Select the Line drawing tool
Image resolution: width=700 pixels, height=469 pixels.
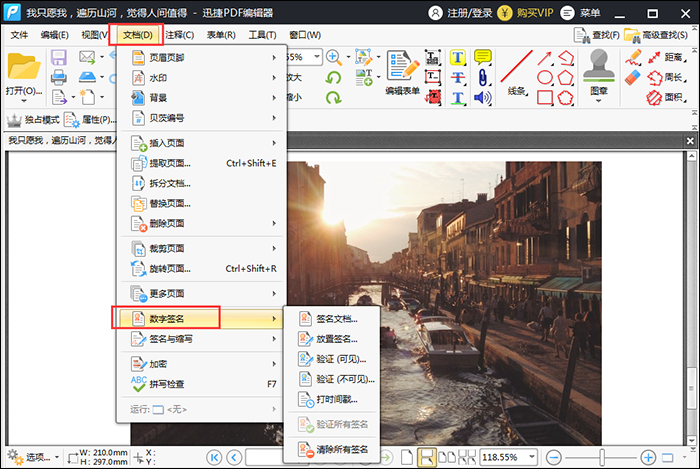click(x=517, y=73)
